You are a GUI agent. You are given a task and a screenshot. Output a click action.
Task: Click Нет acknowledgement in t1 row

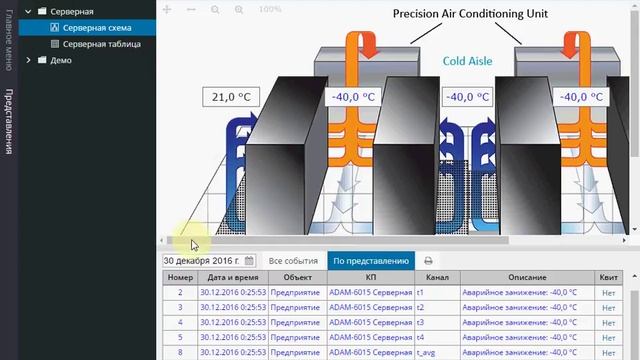pos(608,293)
